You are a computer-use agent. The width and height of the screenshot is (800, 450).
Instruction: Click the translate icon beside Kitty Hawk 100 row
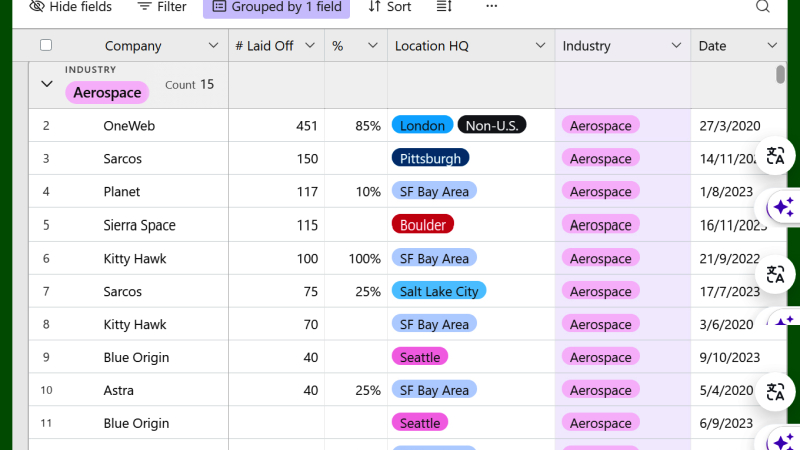click(775, 274)
